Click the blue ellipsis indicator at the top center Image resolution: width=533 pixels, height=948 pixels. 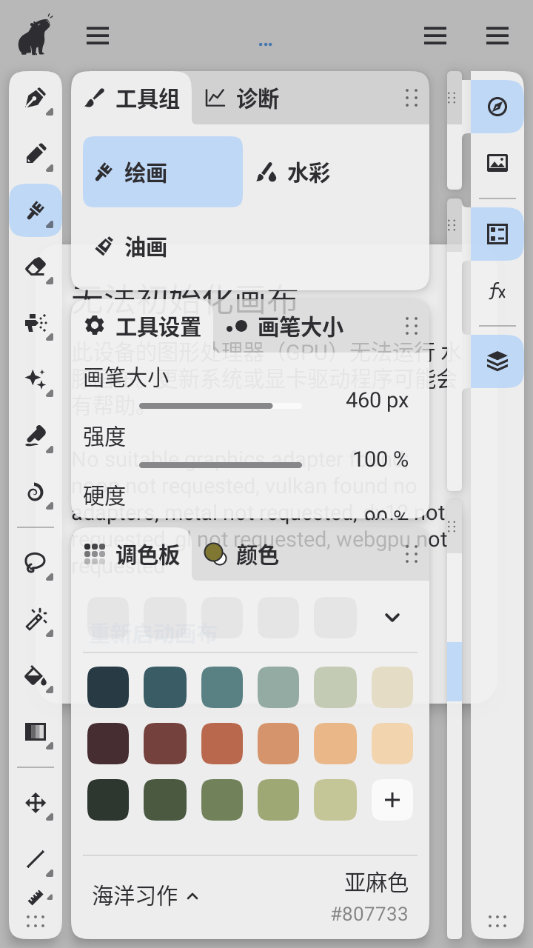pyautogui.click(x=265, y=44)
